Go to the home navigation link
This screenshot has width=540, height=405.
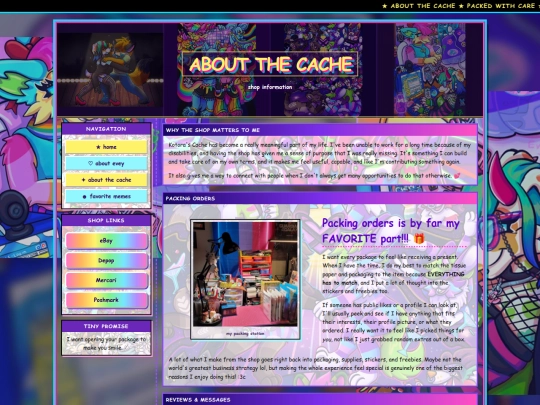click(106, 147)
